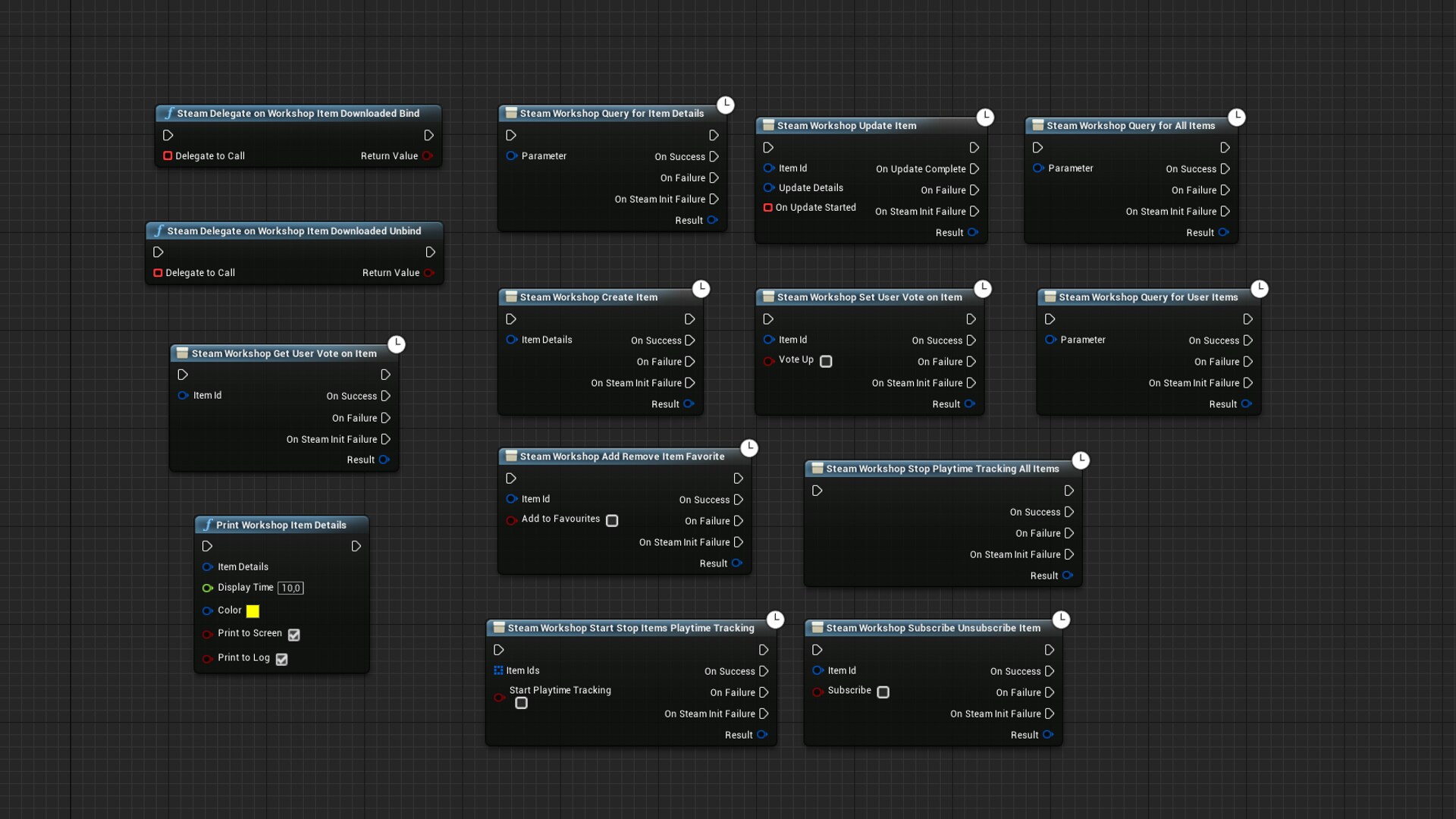The width and height of the screenshot is (1456, 819).
Task: Edit the Display Time value field
Action: (291, 588)
